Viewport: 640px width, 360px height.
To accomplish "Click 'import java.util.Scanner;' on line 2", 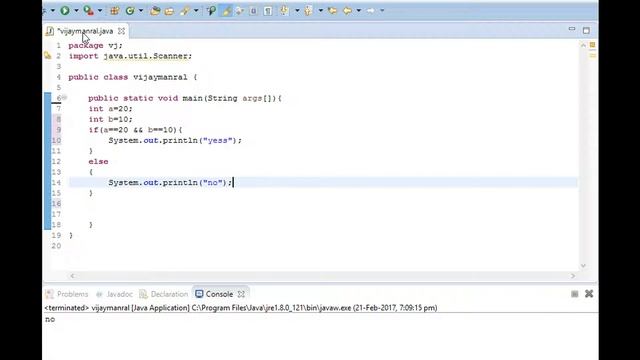I will pyautogui.click(x=130, y=56).
